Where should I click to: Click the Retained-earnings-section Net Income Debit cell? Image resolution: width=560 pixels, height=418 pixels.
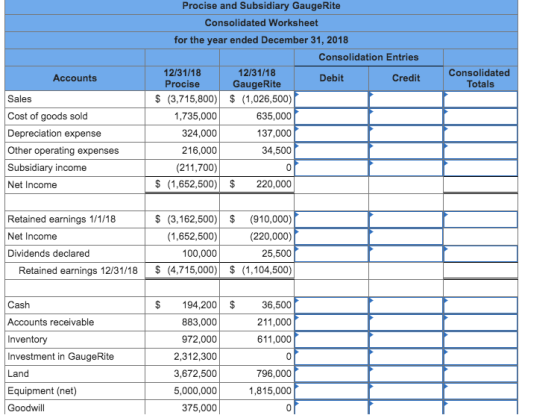tap(331, 237)
